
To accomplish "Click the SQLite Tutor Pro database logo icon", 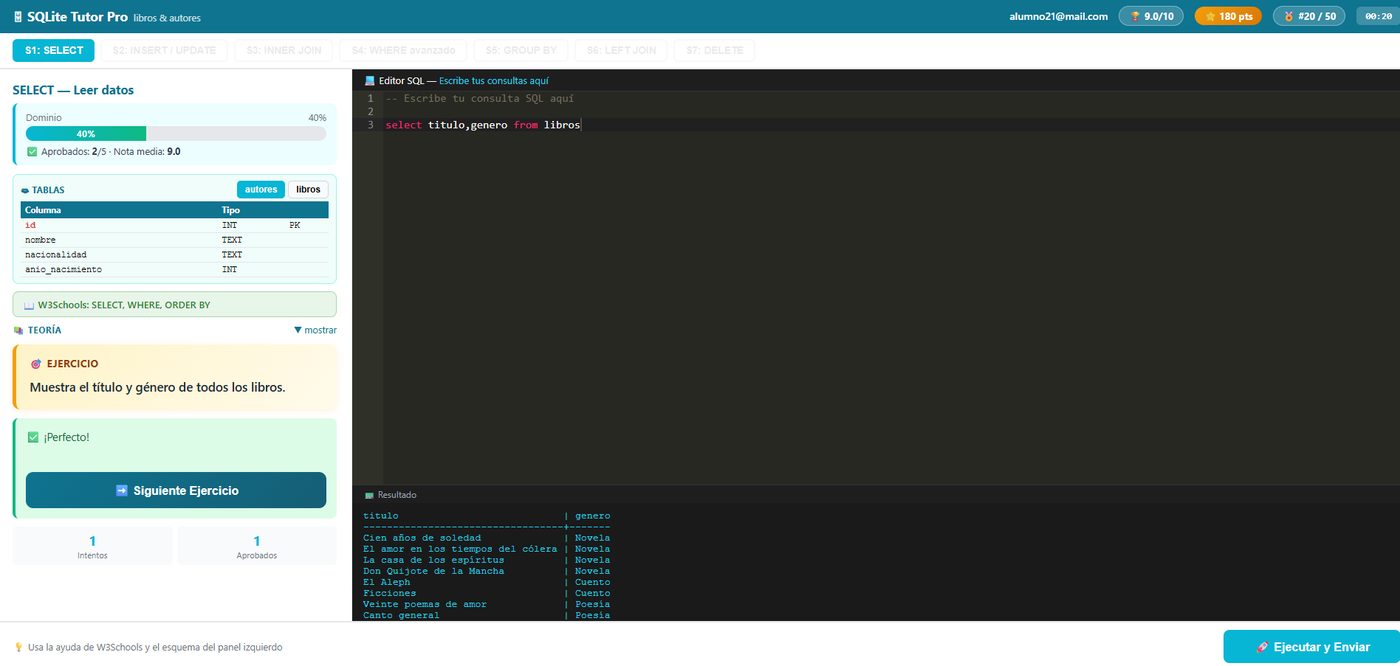I will coord(18,17).
